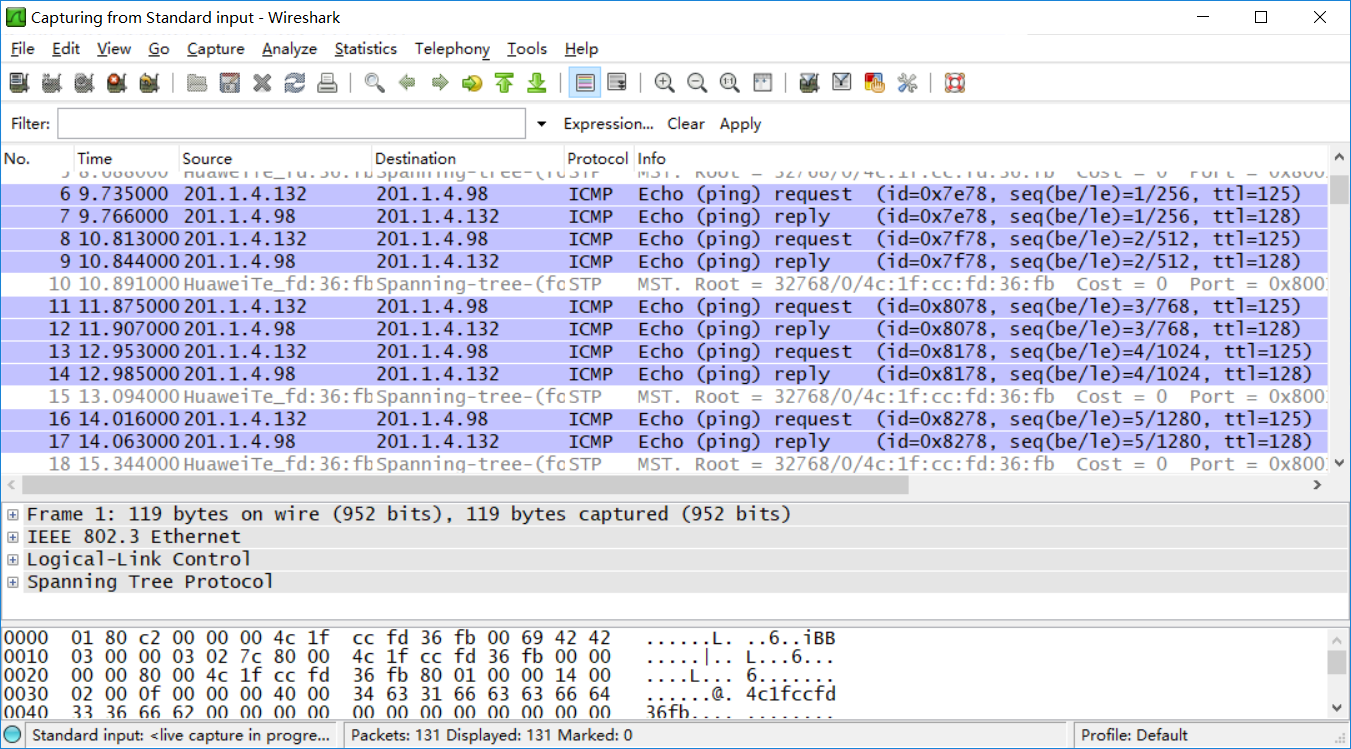
Task: Start a new live capture icon
Action: click(84, 83)
